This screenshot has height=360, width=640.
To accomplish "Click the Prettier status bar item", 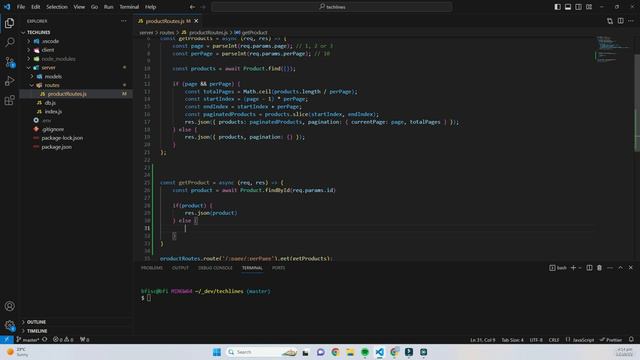I will [611, 340].
